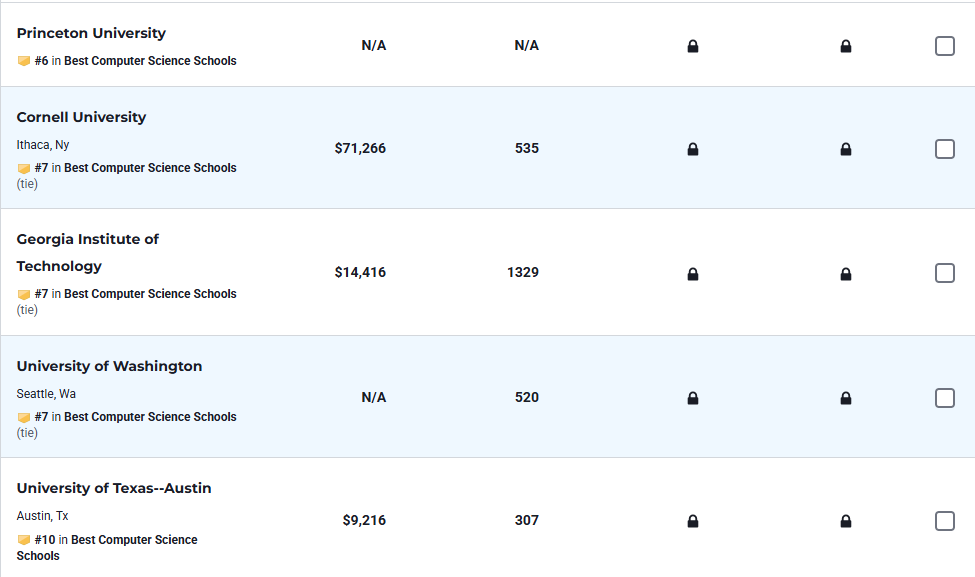Enable University of Washington compare checkbox
975x577 pixels.
(x=945, y=398)
